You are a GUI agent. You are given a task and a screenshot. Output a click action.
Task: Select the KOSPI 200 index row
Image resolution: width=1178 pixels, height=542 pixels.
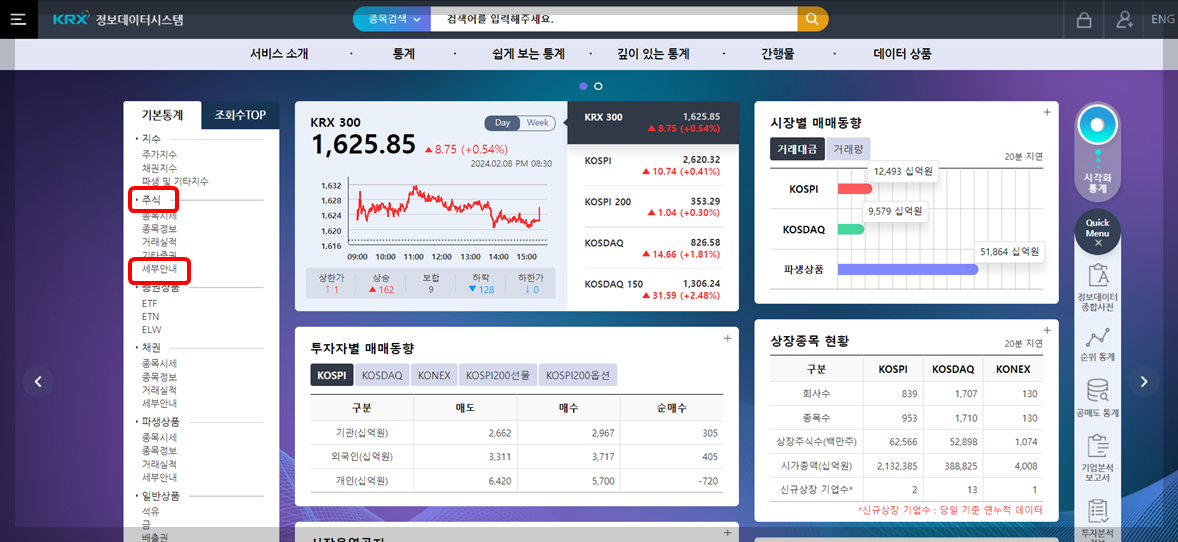(x=653, y=207)
